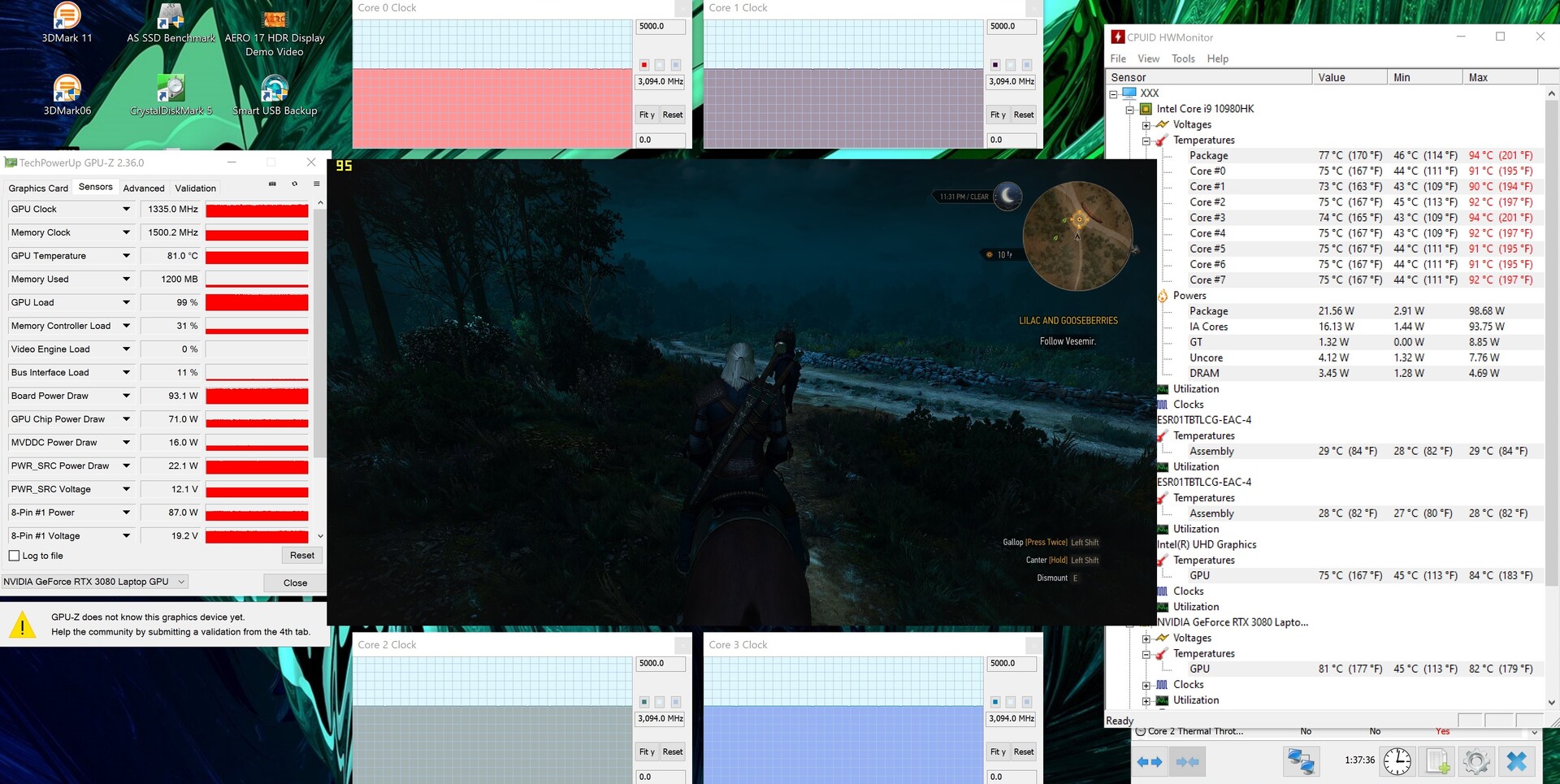Image resolution: width=1560 pixels, height=784 pixels.
Task: Launch the AS SSD Benchmark desktop icon
Action: (171, 23)
